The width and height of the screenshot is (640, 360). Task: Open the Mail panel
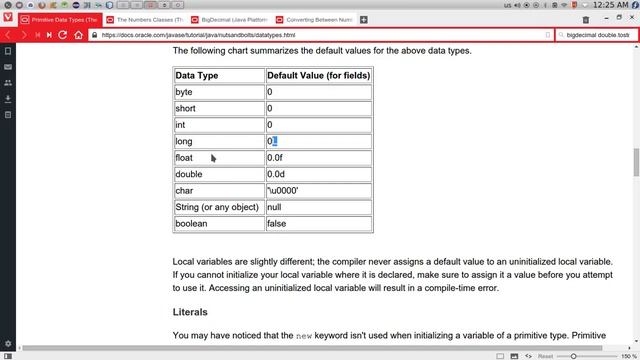pos(8,67)
